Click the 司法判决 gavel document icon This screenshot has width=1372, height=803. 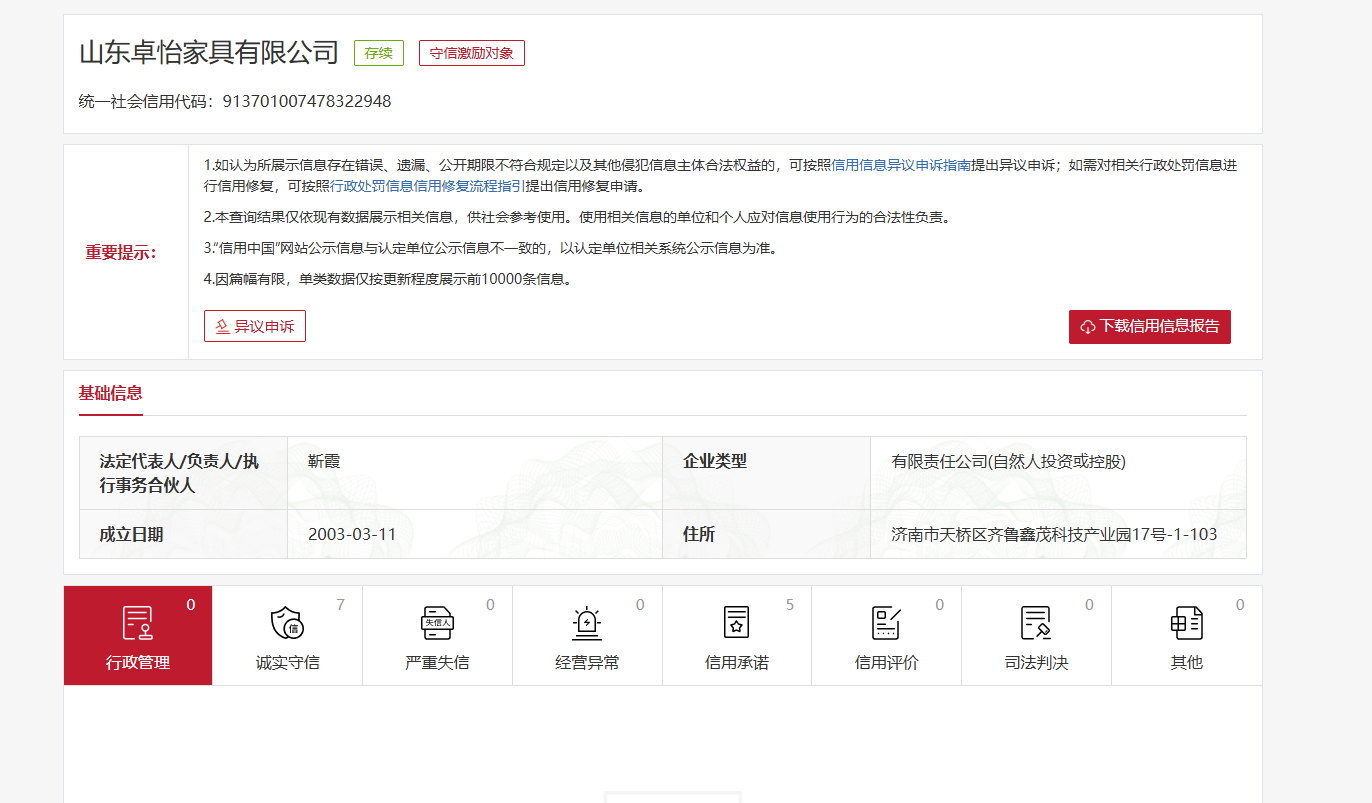[x=1036, y=622]
